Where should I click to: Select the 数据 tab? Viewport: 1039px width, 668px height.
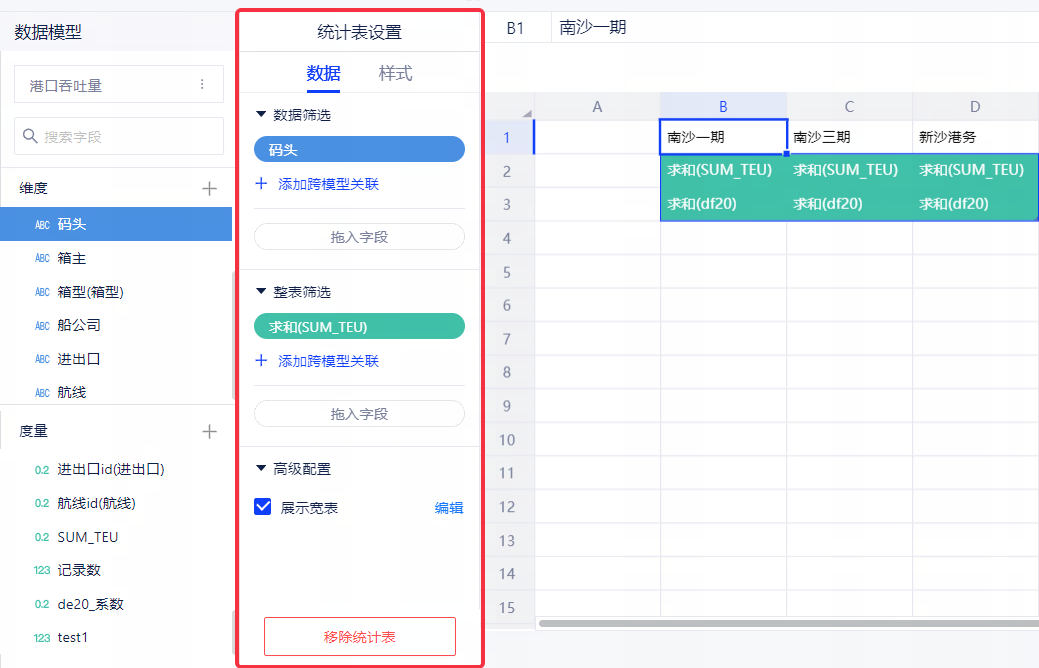coord(323,73)
